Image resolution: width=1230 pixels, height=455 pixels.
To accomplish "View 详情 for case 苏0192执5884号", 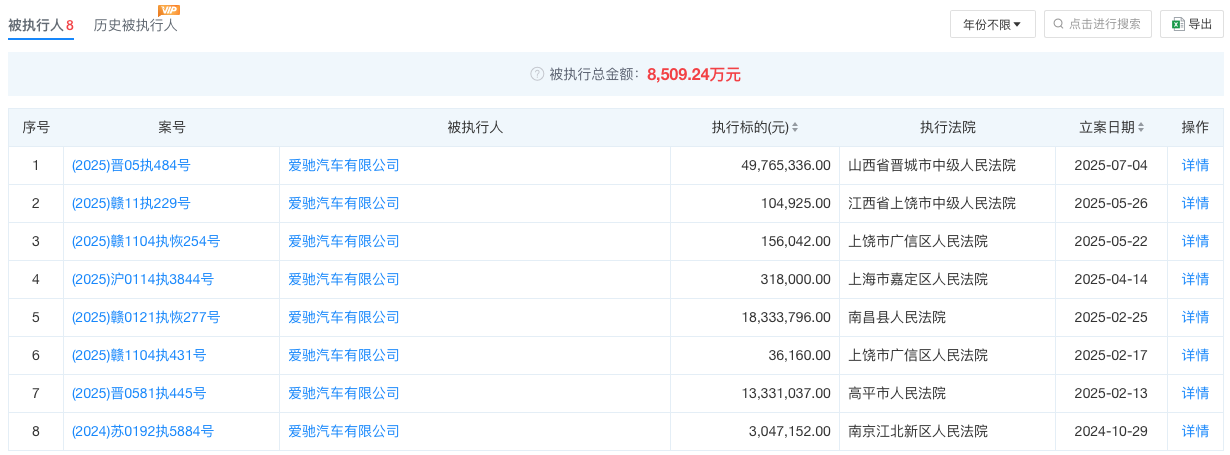I will tap(1195, 431).
